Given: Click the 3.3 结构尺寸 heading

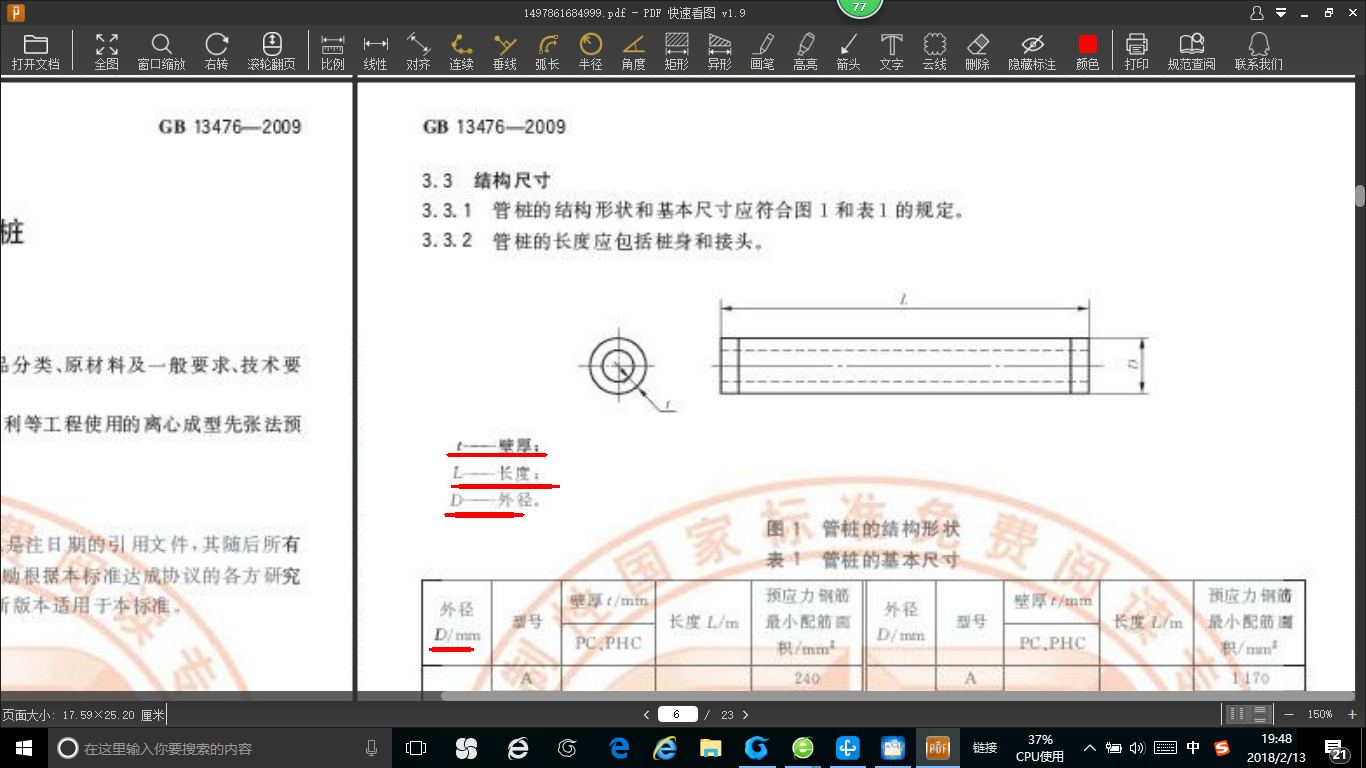Looking at the screenshot, I should point(485,181).
